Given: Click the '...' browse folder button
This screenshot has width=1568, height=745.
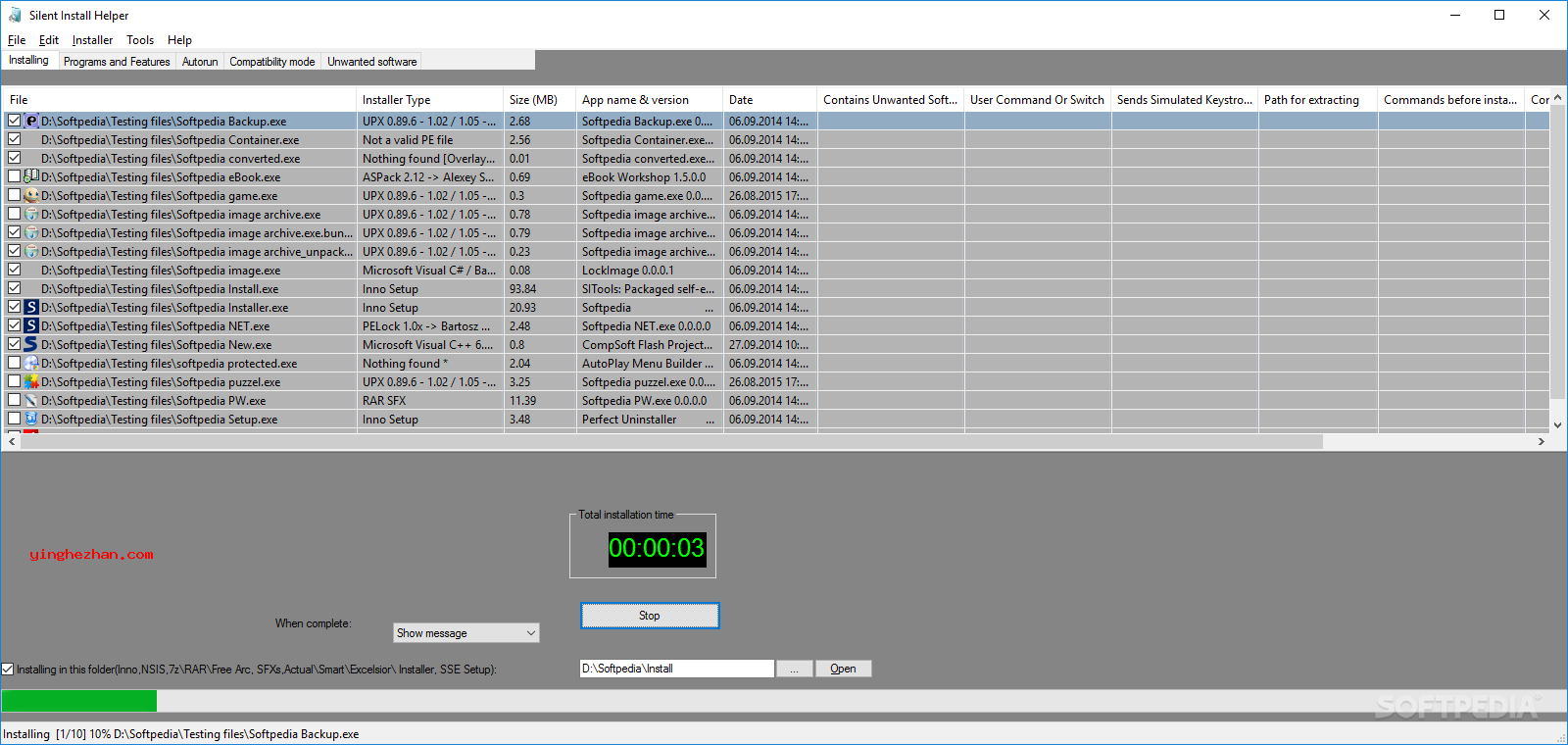Looking at the screenshot, I should coord(795,669).
